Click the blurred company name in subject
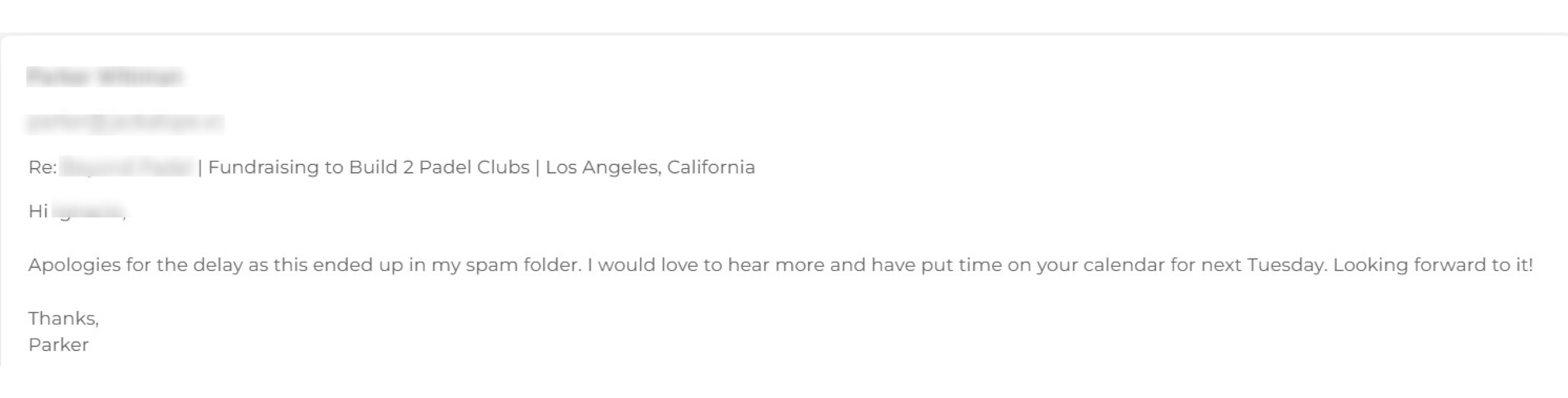This screenshot has height=398, width=1568. 127,167
